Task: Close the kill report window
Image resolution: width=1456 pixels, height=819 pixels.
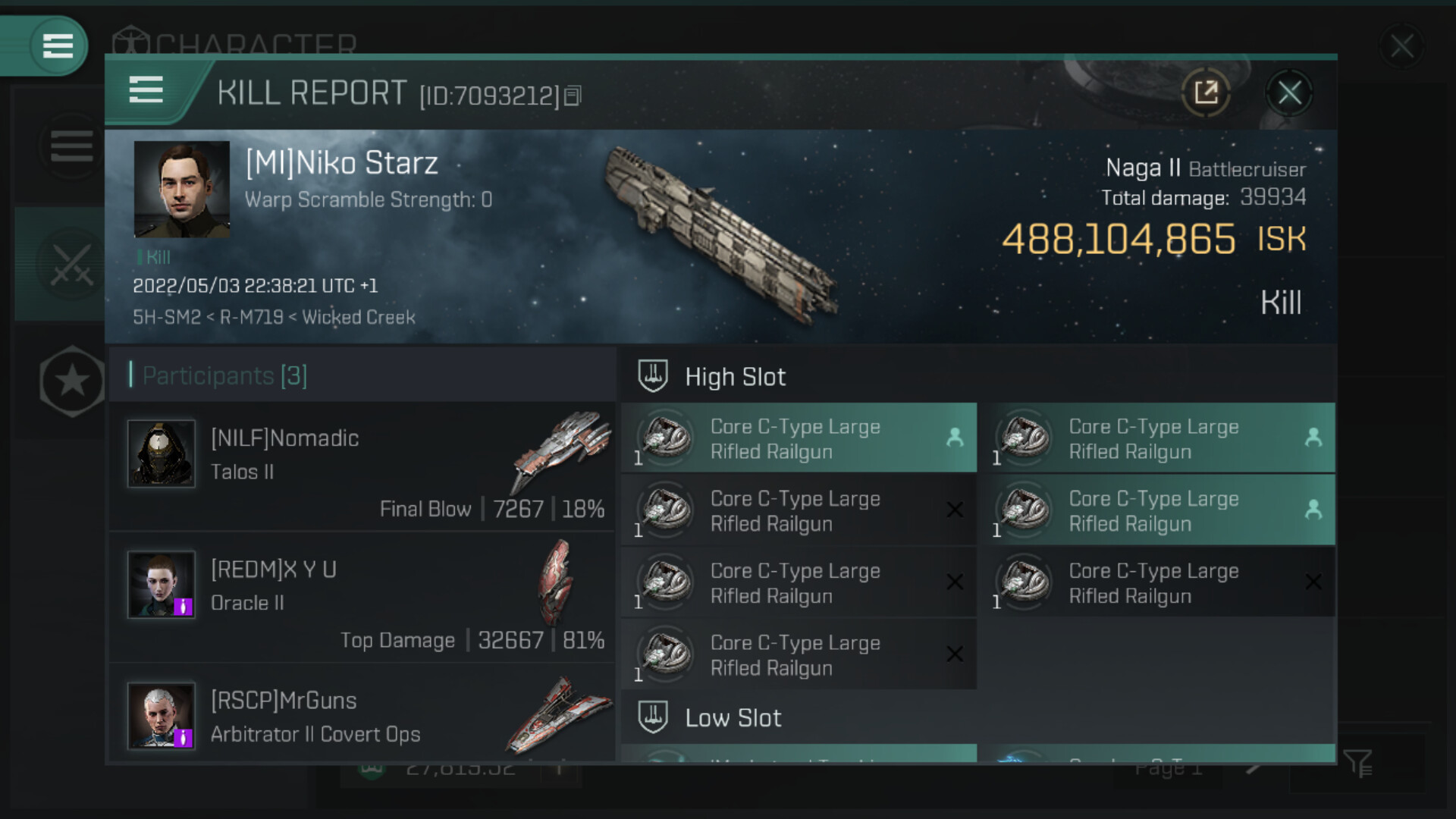Action: coord(1289,93)
